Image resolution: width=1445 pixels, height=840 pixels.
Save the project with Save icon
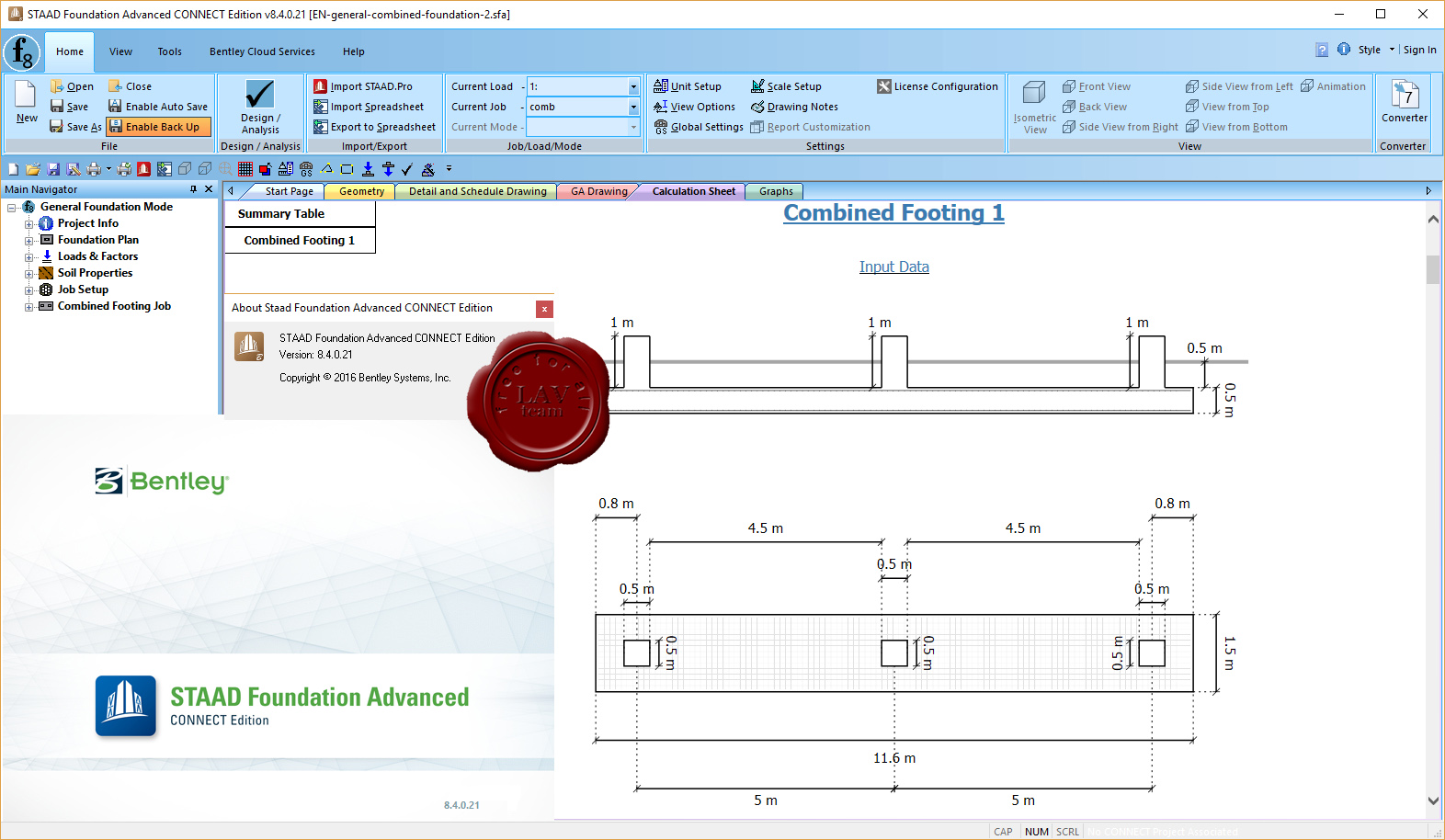click(70, 107)
